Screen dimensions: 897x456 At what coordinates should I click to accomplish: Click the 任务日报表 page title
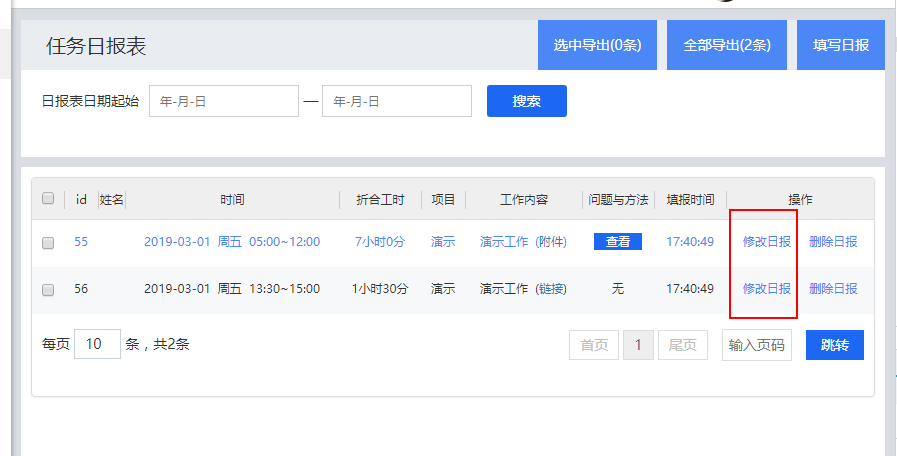pos(96,46)
